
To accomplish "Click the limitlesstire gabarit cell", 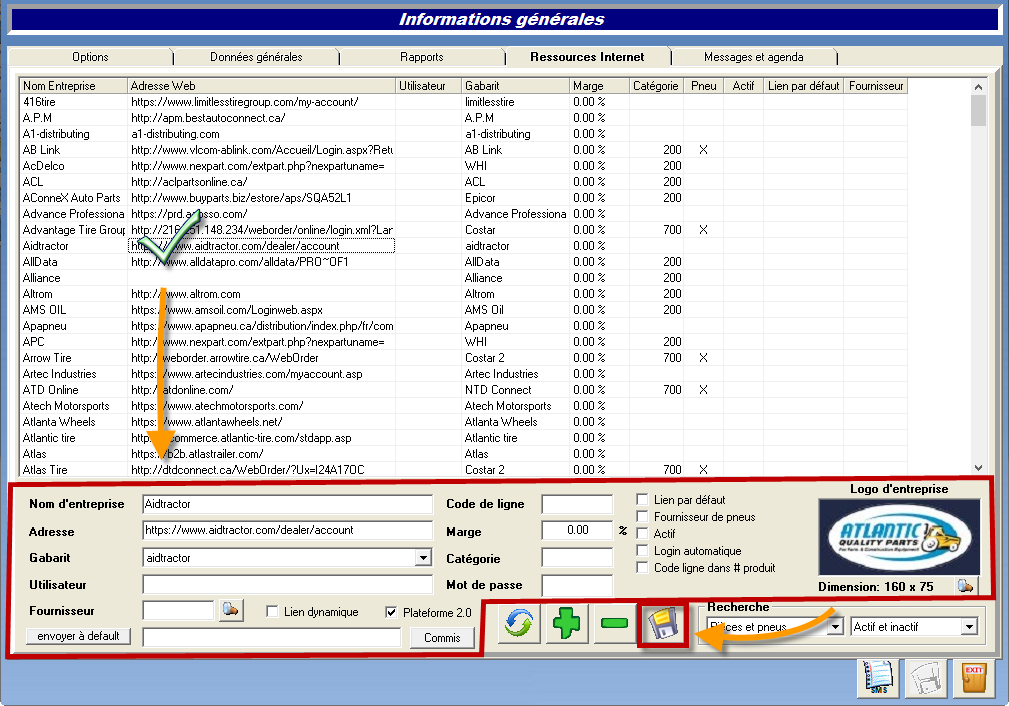I will point(515,102).
